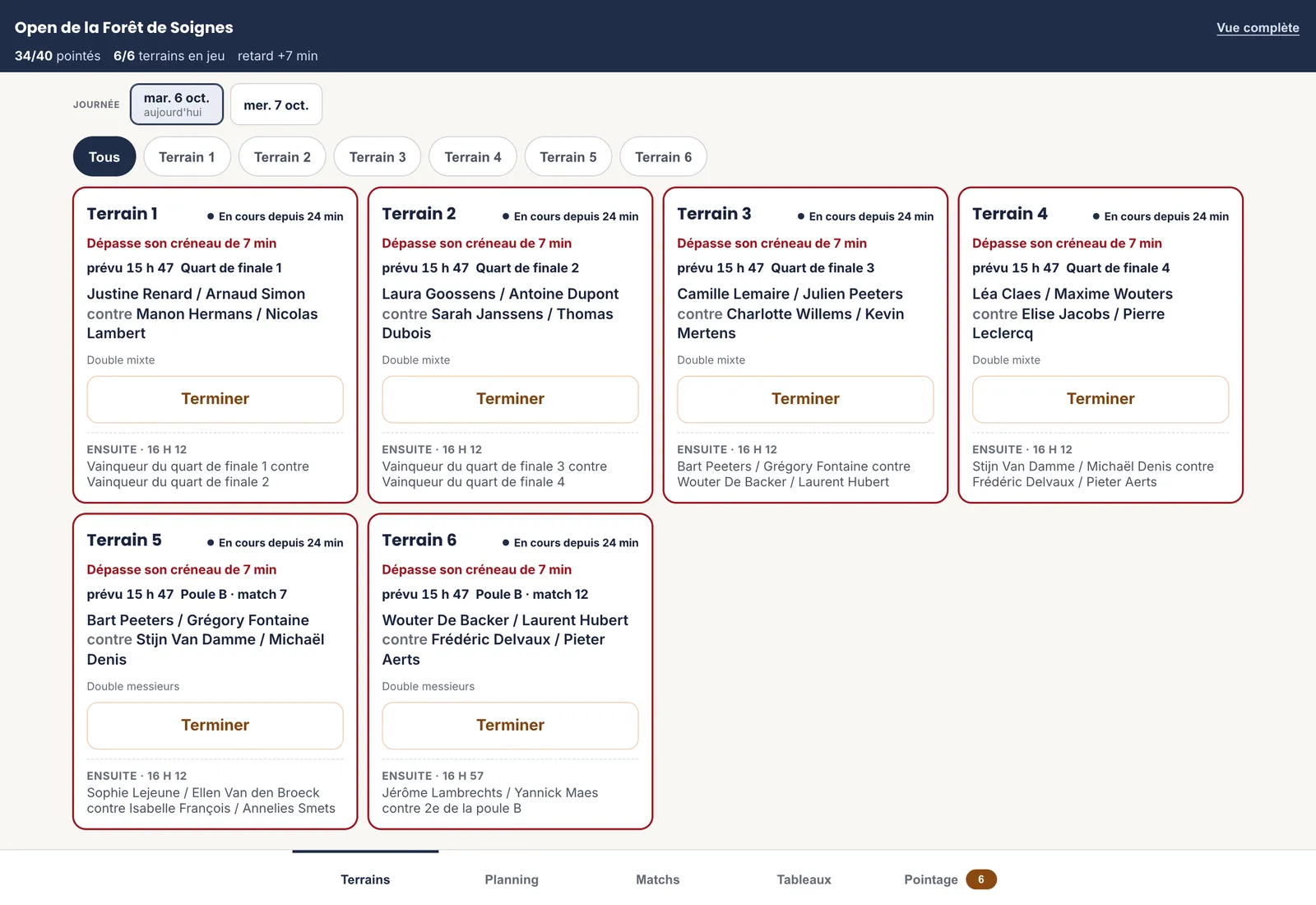Open Pointage tab with badge 6
The width and height of the screenshot is (1316, 905).
(950, 879)
